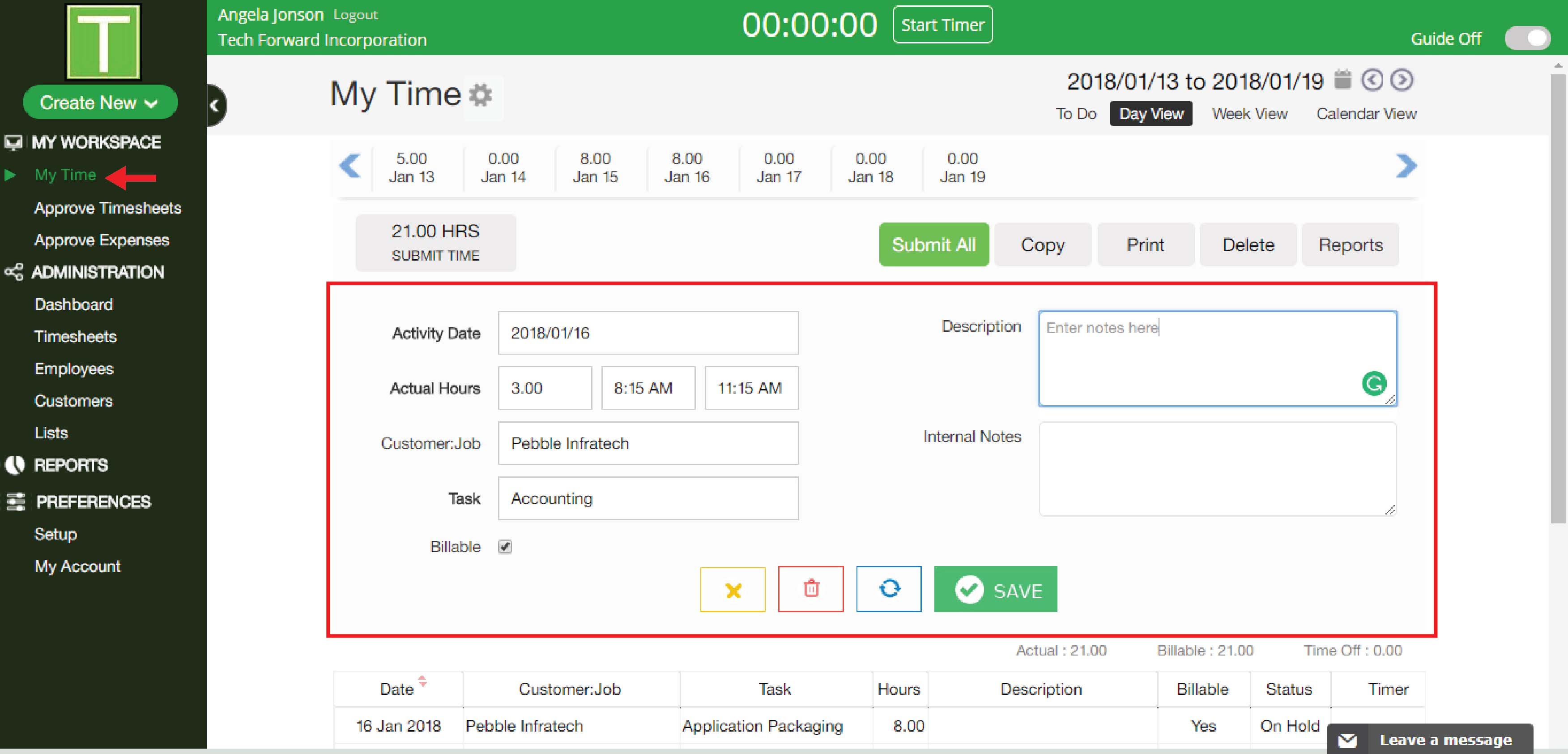This screenshot has width=1568, height=754.
Task: Go to next week with circled right arrow
Action: 1402,81
